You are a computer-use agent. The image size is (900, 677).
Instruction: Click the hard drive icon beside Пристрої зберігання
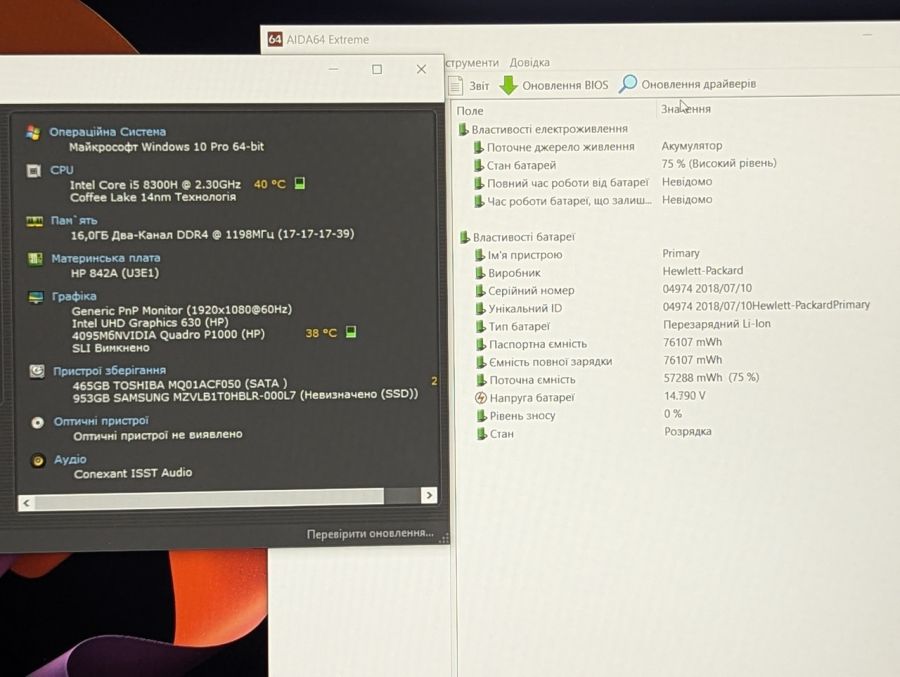pyautogui.click(x=37, y=372)
